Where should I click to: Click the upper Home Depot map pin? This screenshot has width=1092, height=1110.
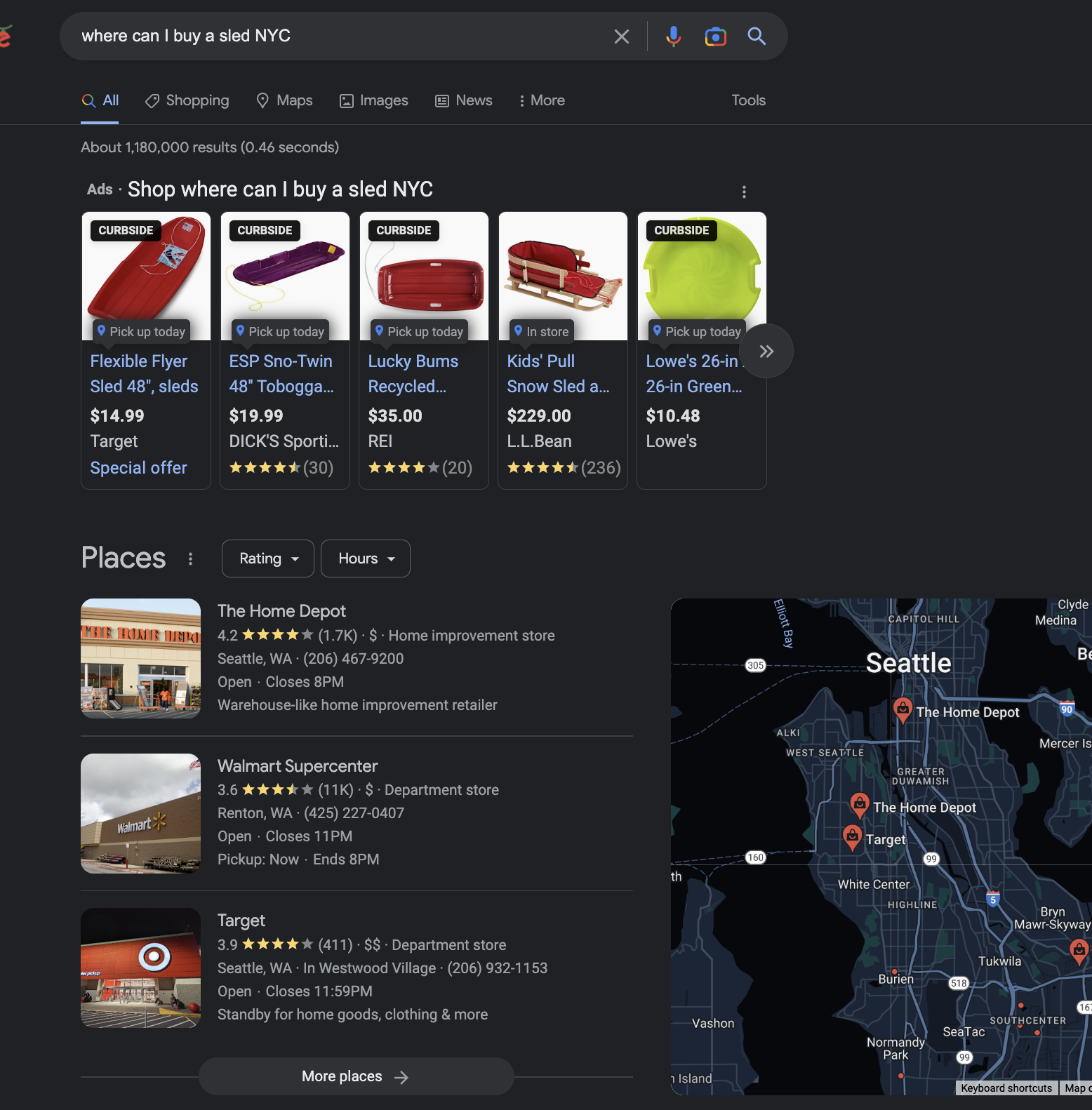coord(903,709)
